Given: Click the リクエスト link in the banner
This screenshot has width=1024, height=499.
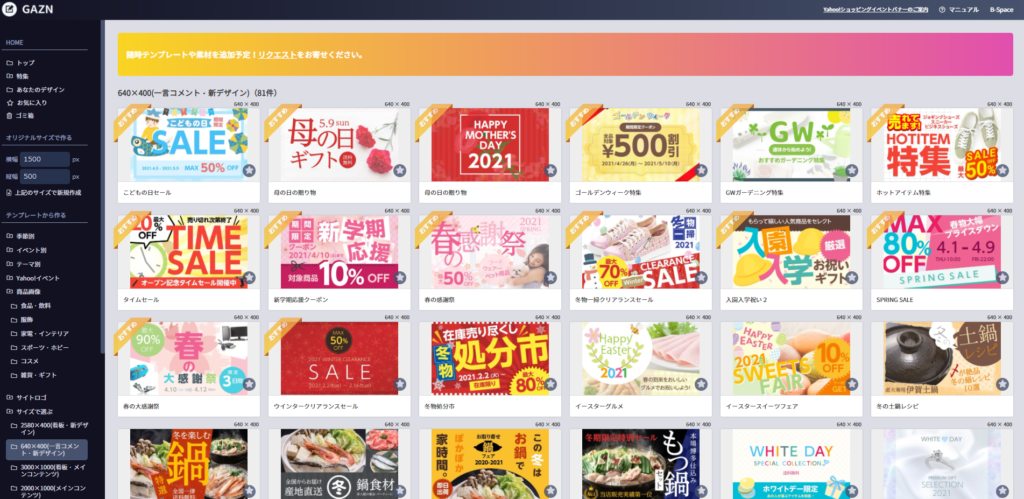Looking at the screenshot, I should click(x=277, y=55).
